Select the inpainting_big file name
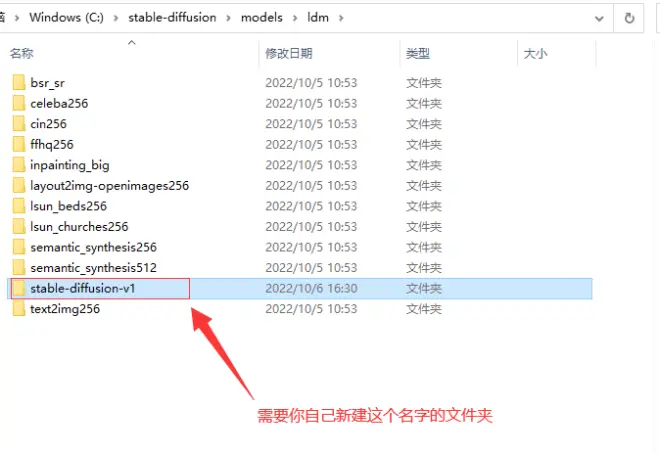Screen dimensions: 660x454 click(x=70, y=165)
